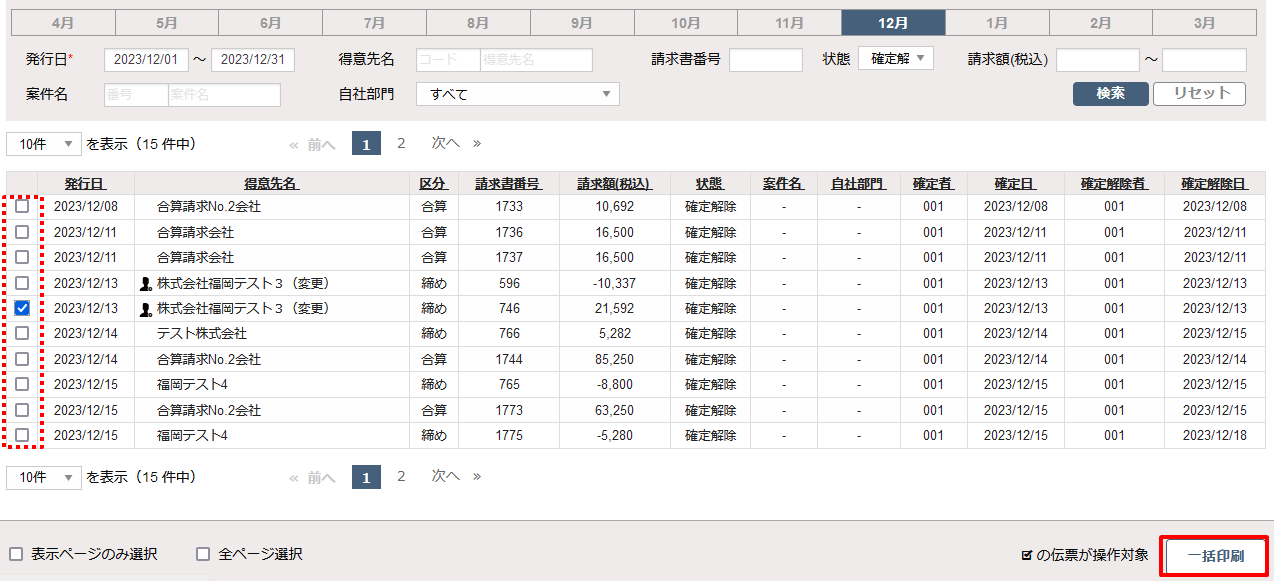Expand the 自社部門 dropdown set to すべて
The image size is (1274, 581).
point(517,94)
